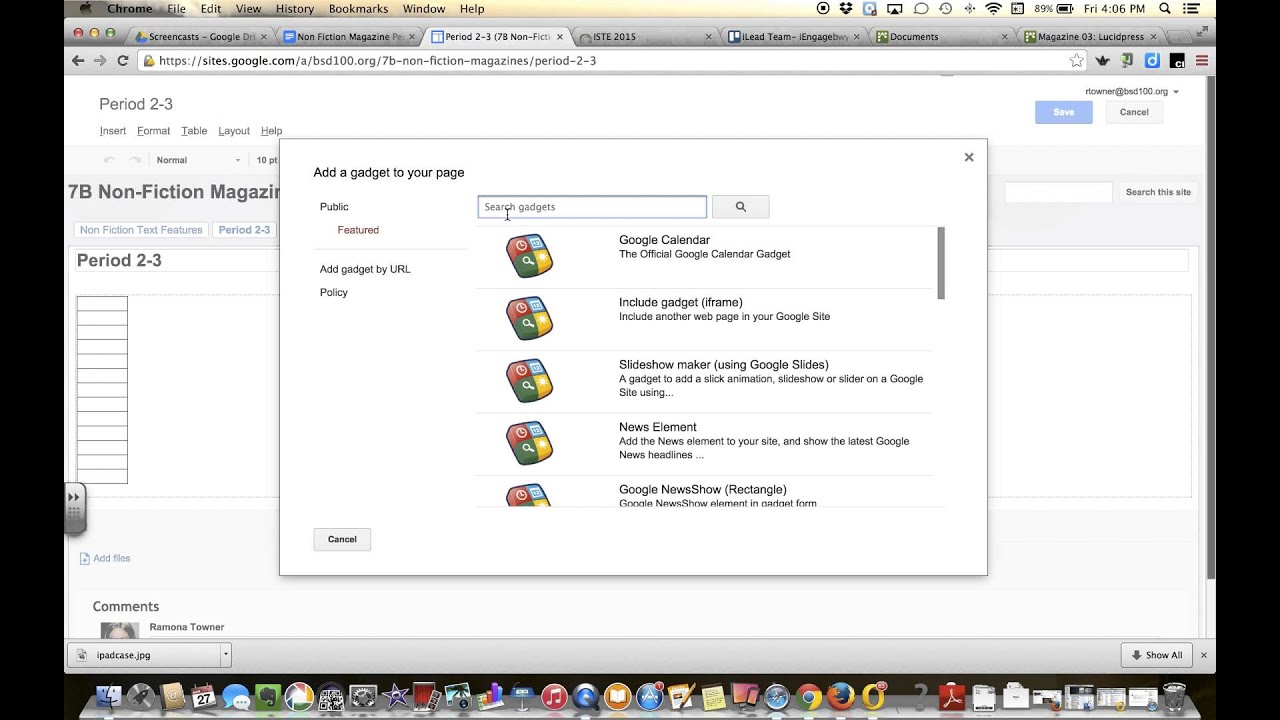Open Firefox from the Dock

tap(841, 696)
